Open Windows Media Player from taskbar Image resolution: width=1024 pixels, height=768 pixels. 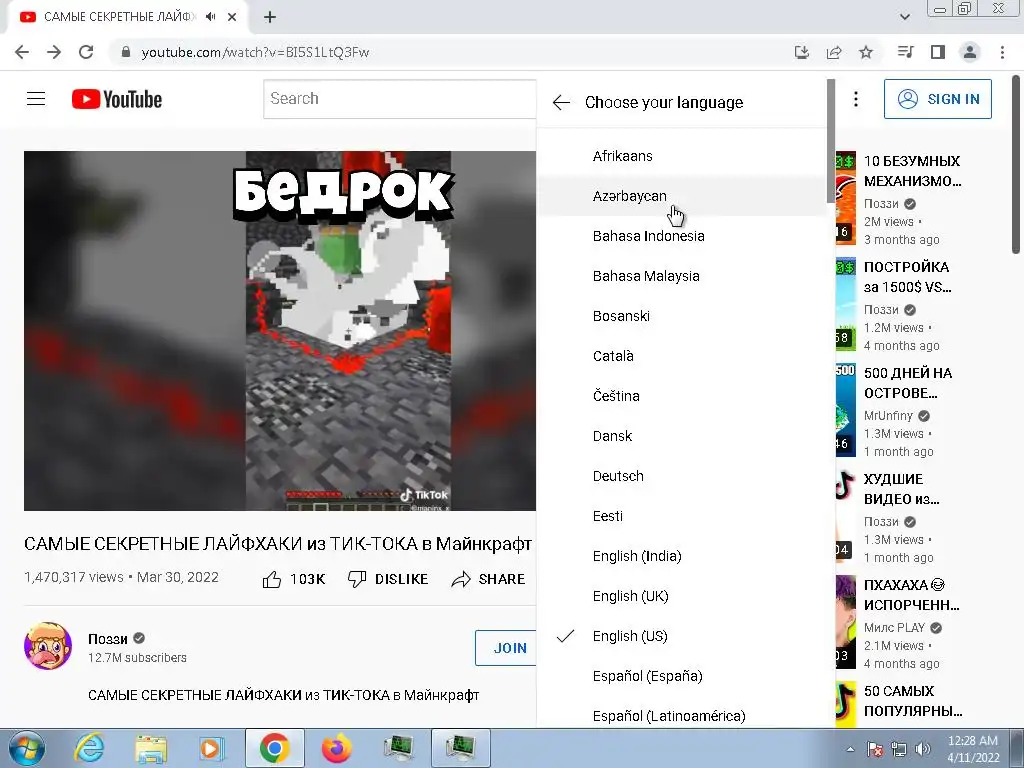coord(212,748)
